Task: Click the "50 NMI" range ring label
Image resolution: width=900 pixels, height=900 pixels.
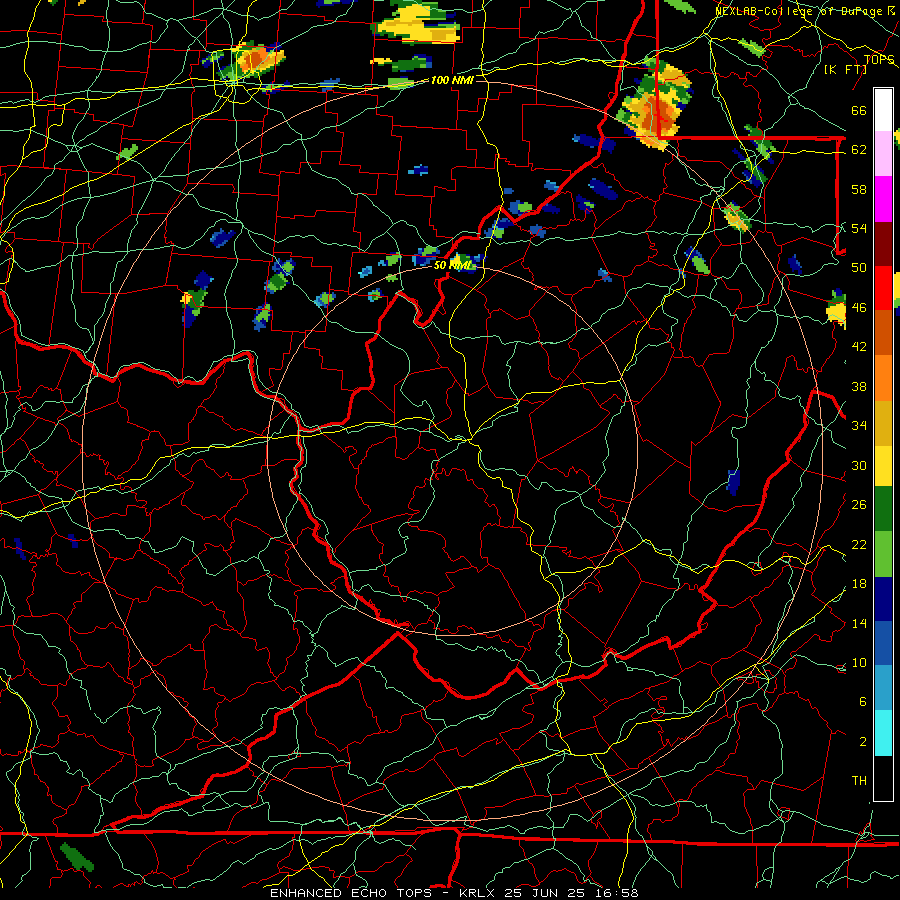Action: coord(452,265)
